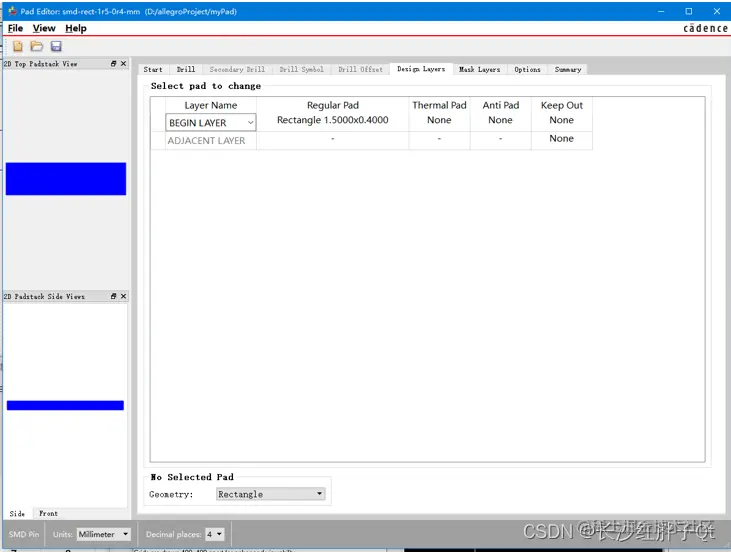Open the Options tab
The width and height of the screenshot is (731, 552).
click(x=527, y=69)
